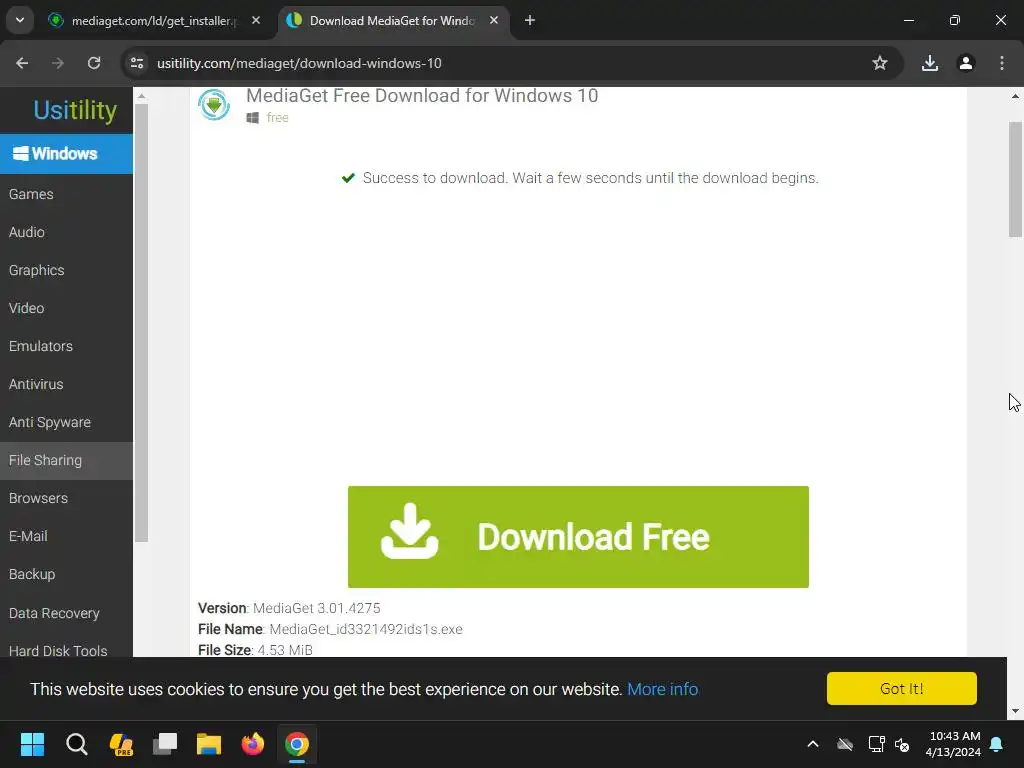Open Task View in taskbar
The height and width of the screenshot is (768, 1024).
pyautogui.click(x=165, y=744)
